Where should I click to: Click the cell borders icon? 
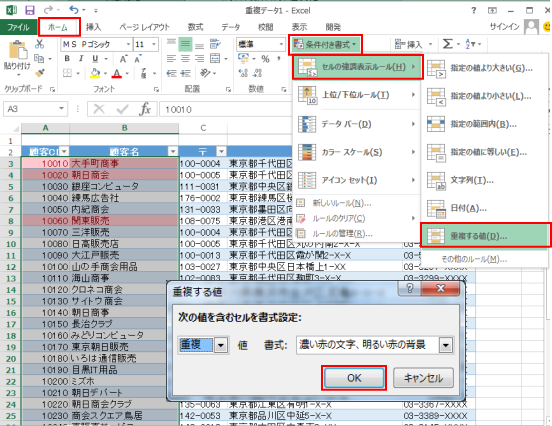click(67, 73)
